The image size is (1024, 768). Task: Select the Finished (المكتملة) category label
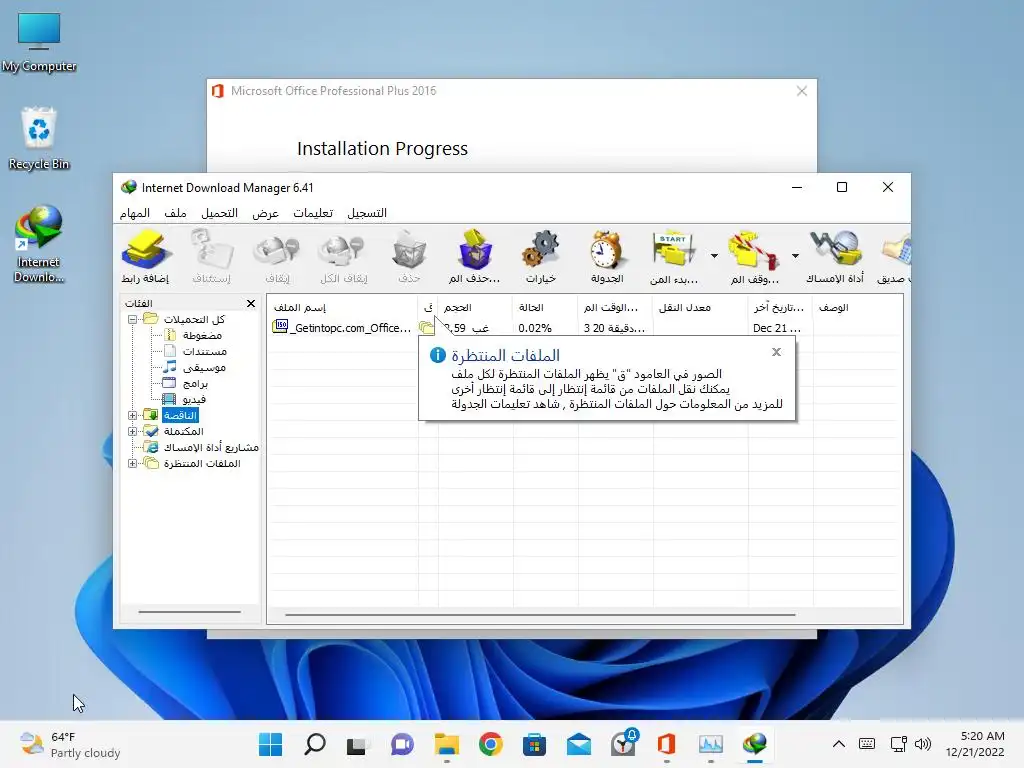(x=184, y=431)
